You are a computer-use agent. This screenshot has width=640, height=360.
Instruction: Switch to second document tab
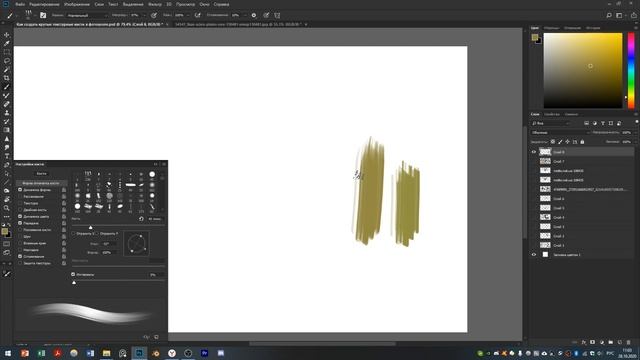(238, 24)
